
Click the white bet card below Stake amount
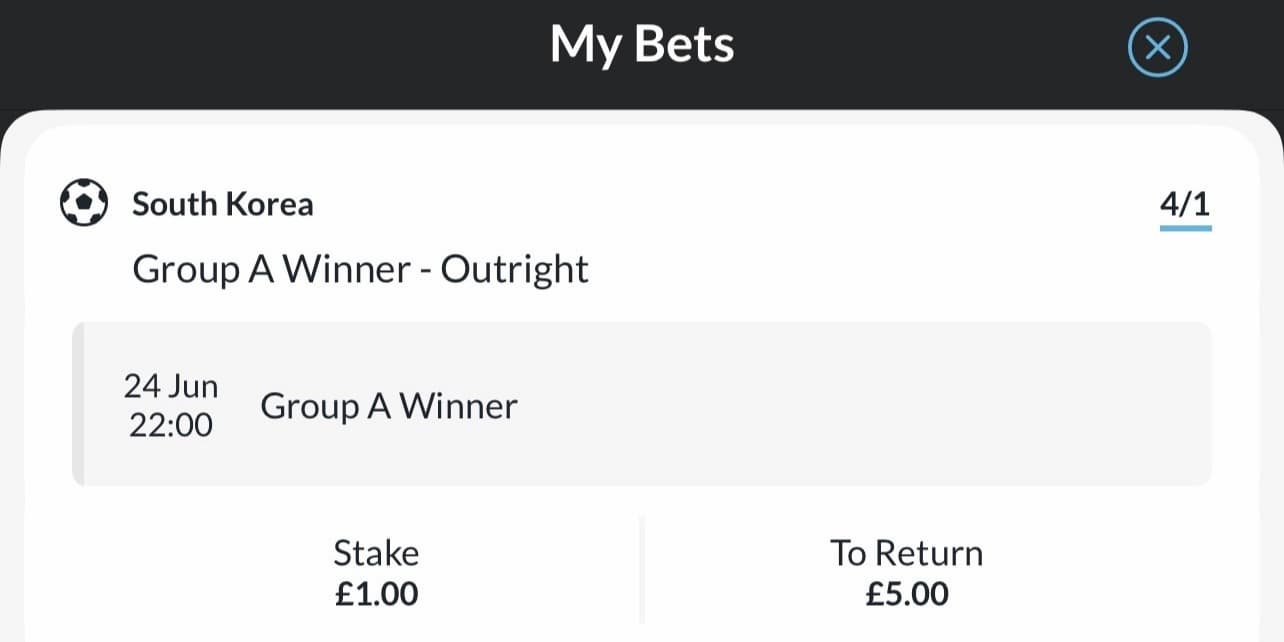point(376,628)
